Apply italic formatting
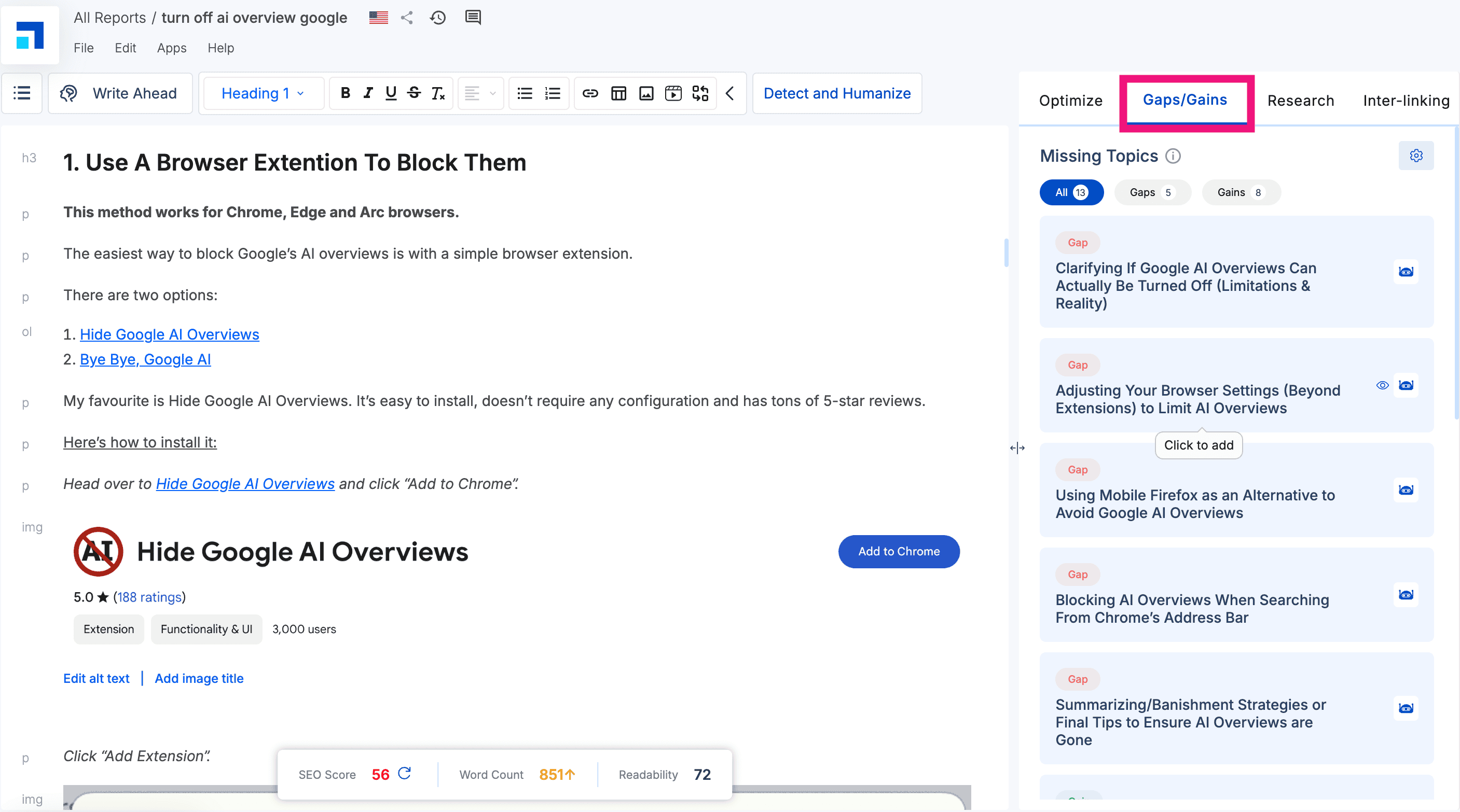1460x812 pixels. [x=368, y=93]
